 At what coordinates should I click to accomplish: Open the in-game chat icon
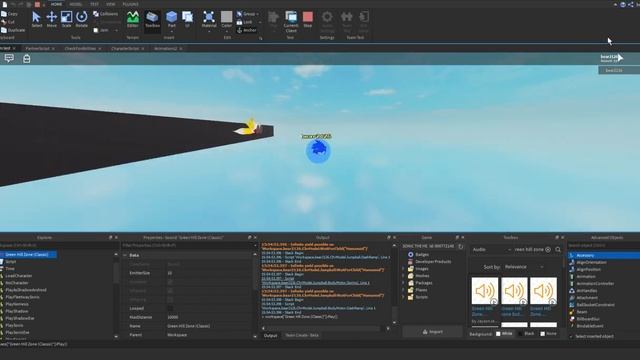[9, 58]
